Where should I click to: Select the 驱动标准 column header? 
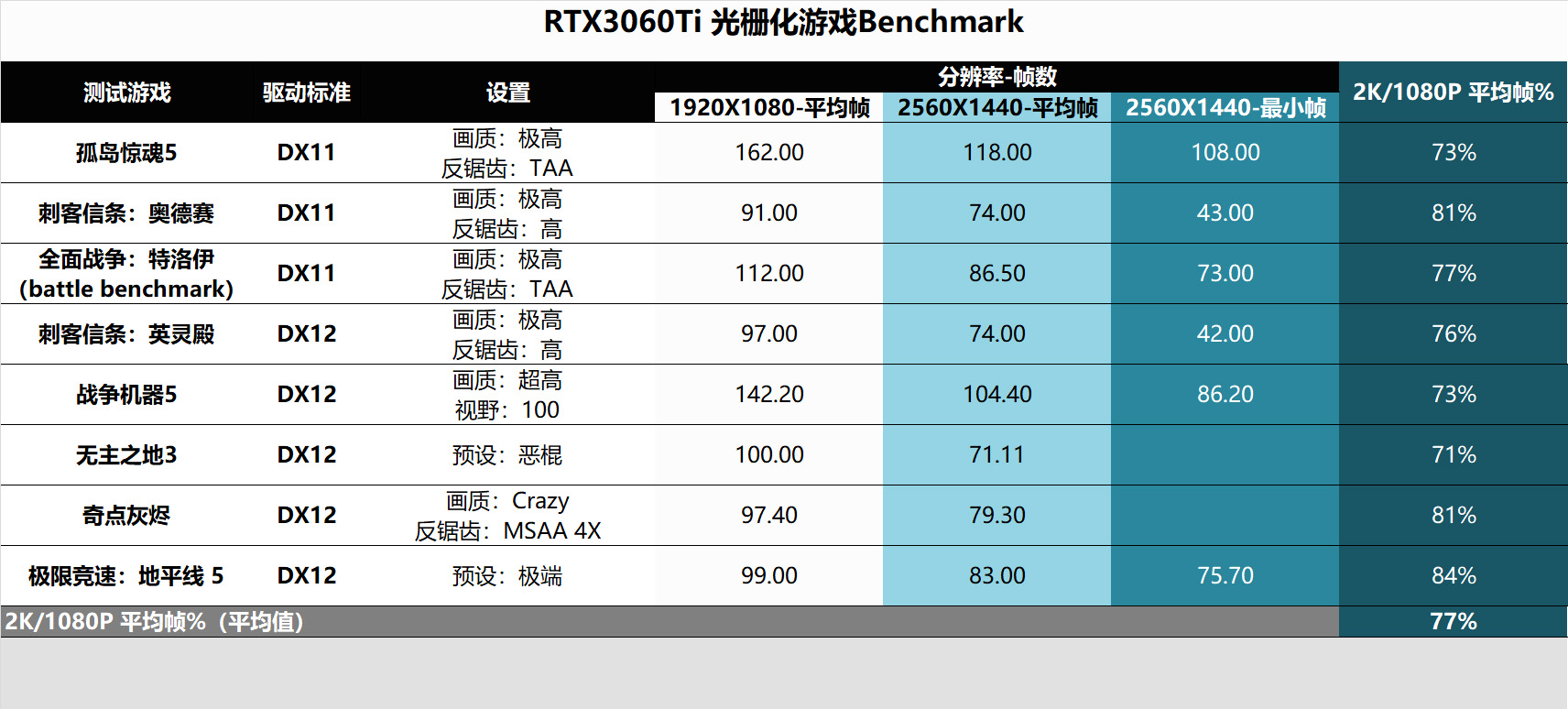(x=307, y=93)
